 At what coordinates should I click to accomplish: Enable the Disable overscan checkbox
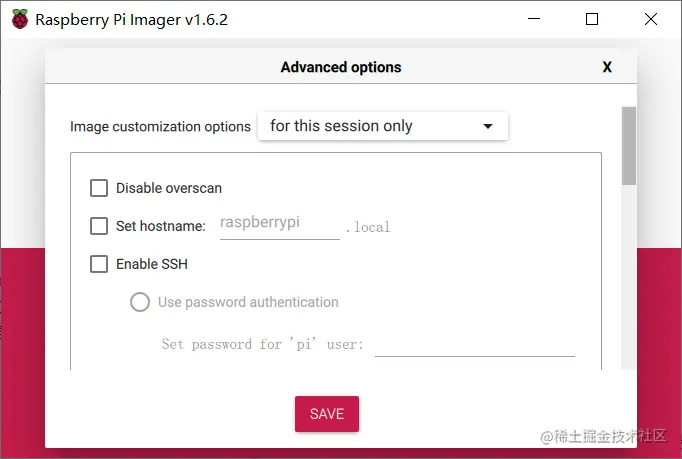(99, 188)
